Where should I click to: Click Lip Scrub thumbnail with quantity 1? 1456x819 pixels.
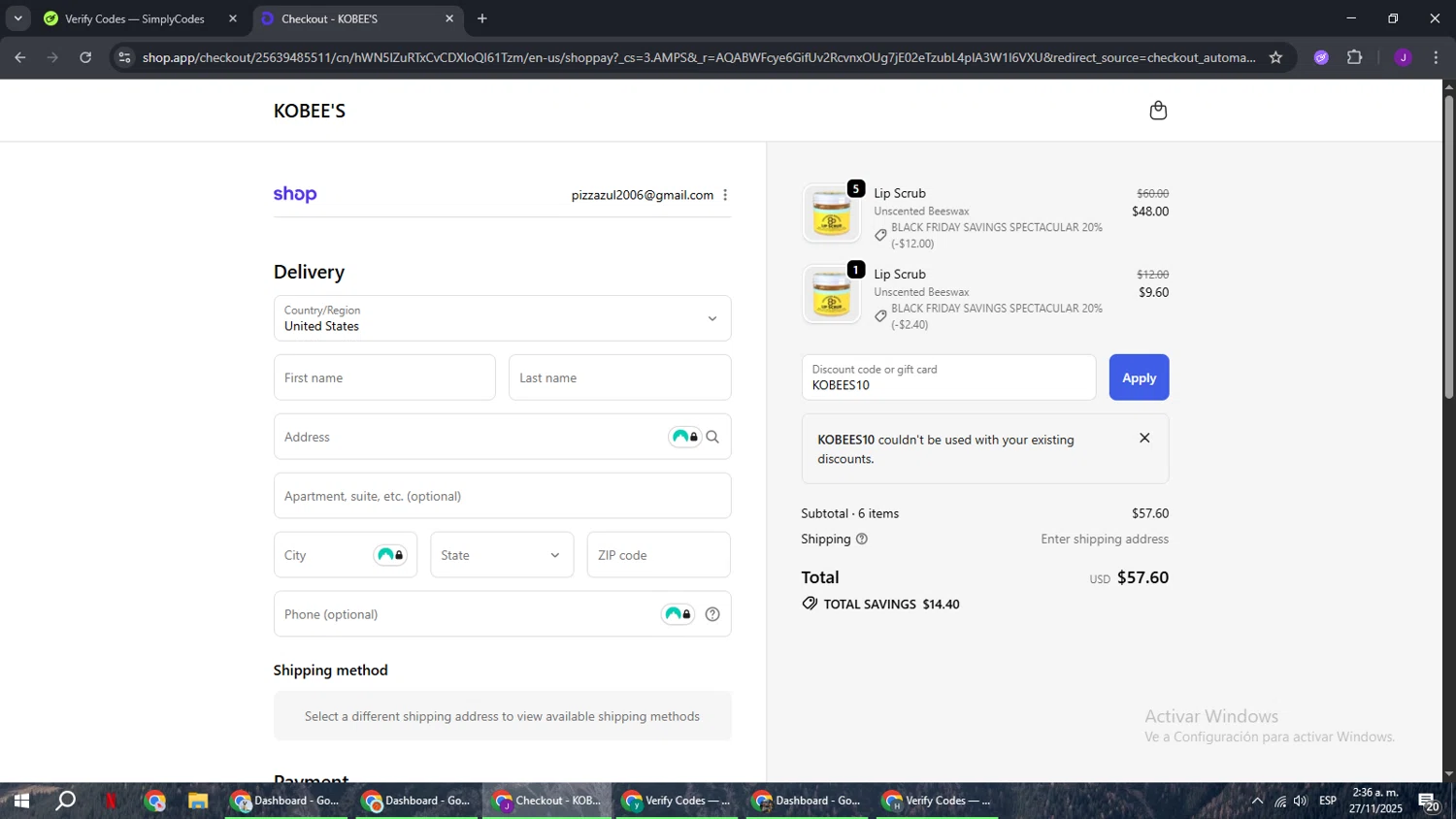pyautogui.click(x=832, y=293)
